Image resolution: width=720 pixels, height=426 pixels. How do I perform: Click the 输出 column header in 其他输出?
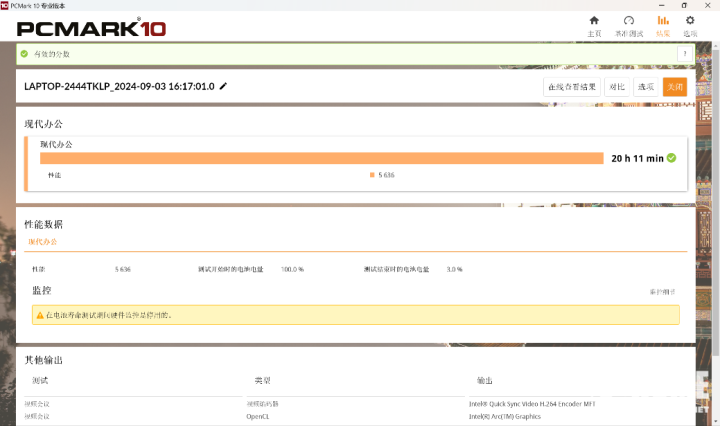(484, 381)
